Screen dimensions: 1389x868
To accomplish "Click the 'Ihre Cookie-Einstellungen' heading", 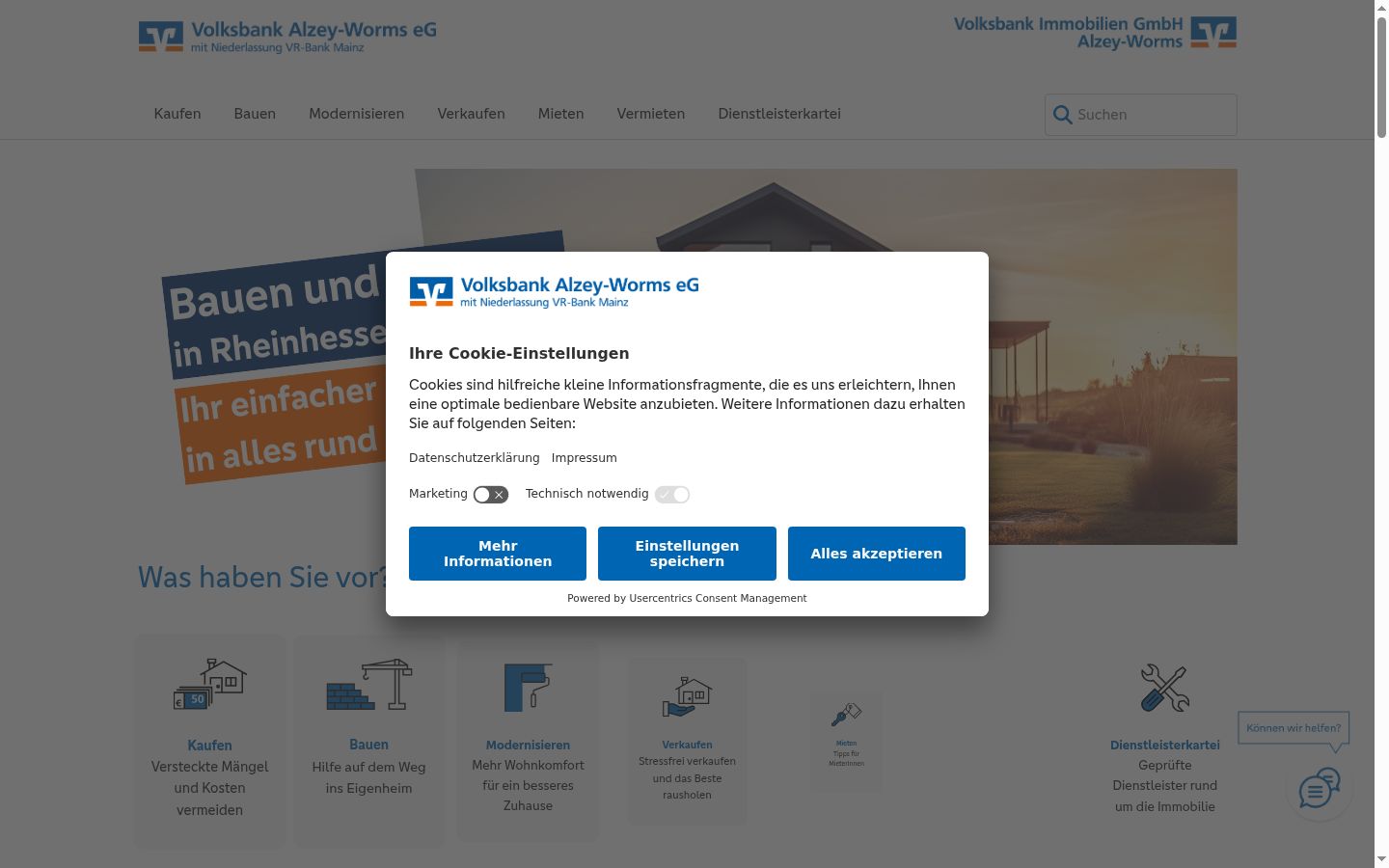I will (519, 353).
